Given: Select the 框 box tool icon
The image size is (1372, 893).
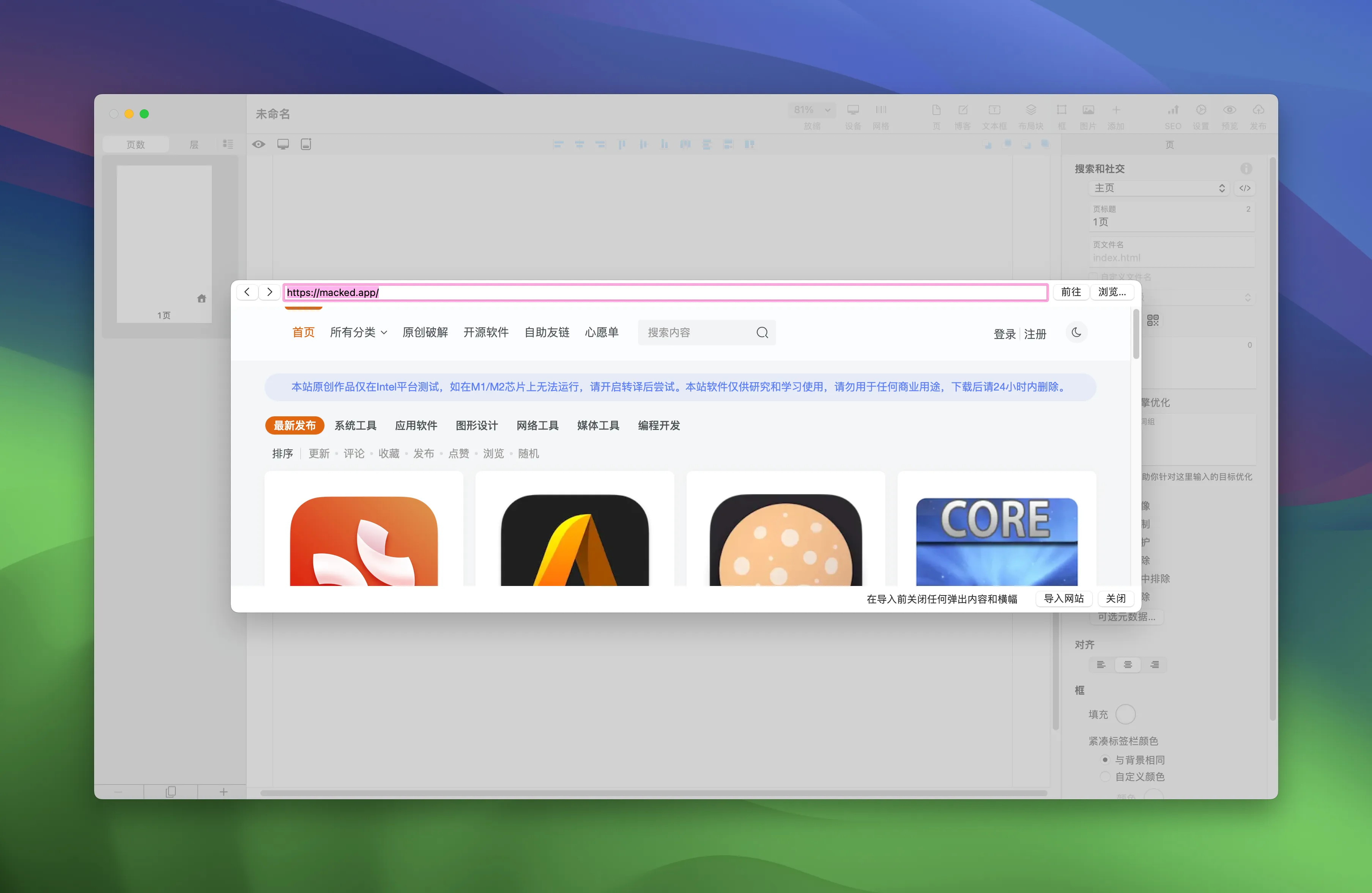Looking at the screenshot, I should [1061, 110].
